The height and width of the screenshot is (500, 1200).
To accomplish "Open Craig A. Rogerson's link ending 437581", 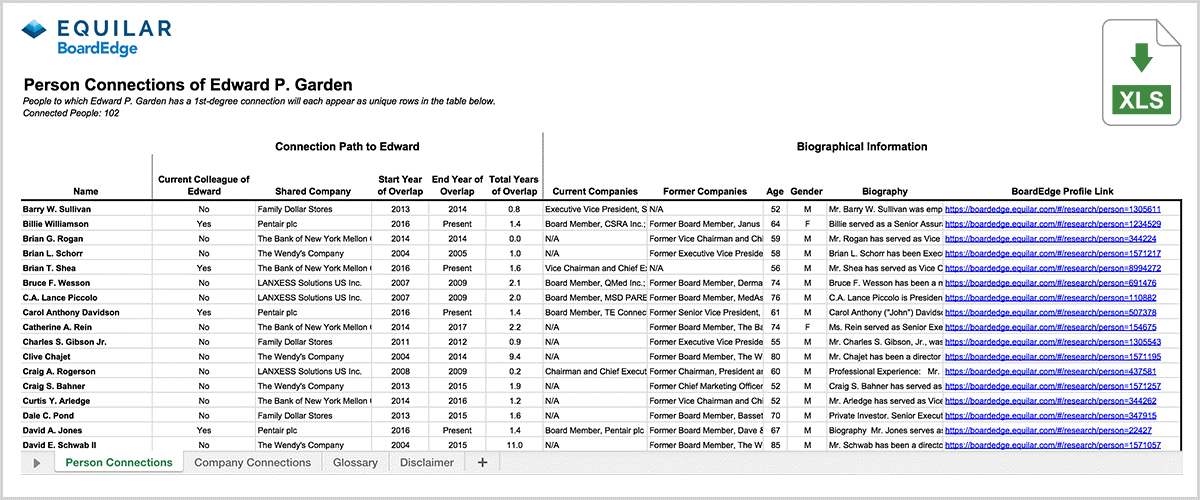I will 1050,371.
